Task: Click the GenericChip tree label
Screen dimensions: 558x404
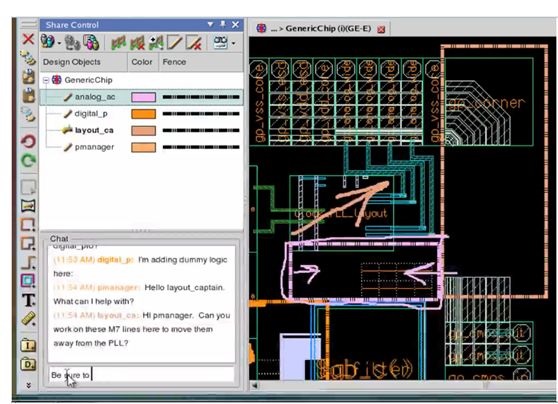Action: click(88, 80)
